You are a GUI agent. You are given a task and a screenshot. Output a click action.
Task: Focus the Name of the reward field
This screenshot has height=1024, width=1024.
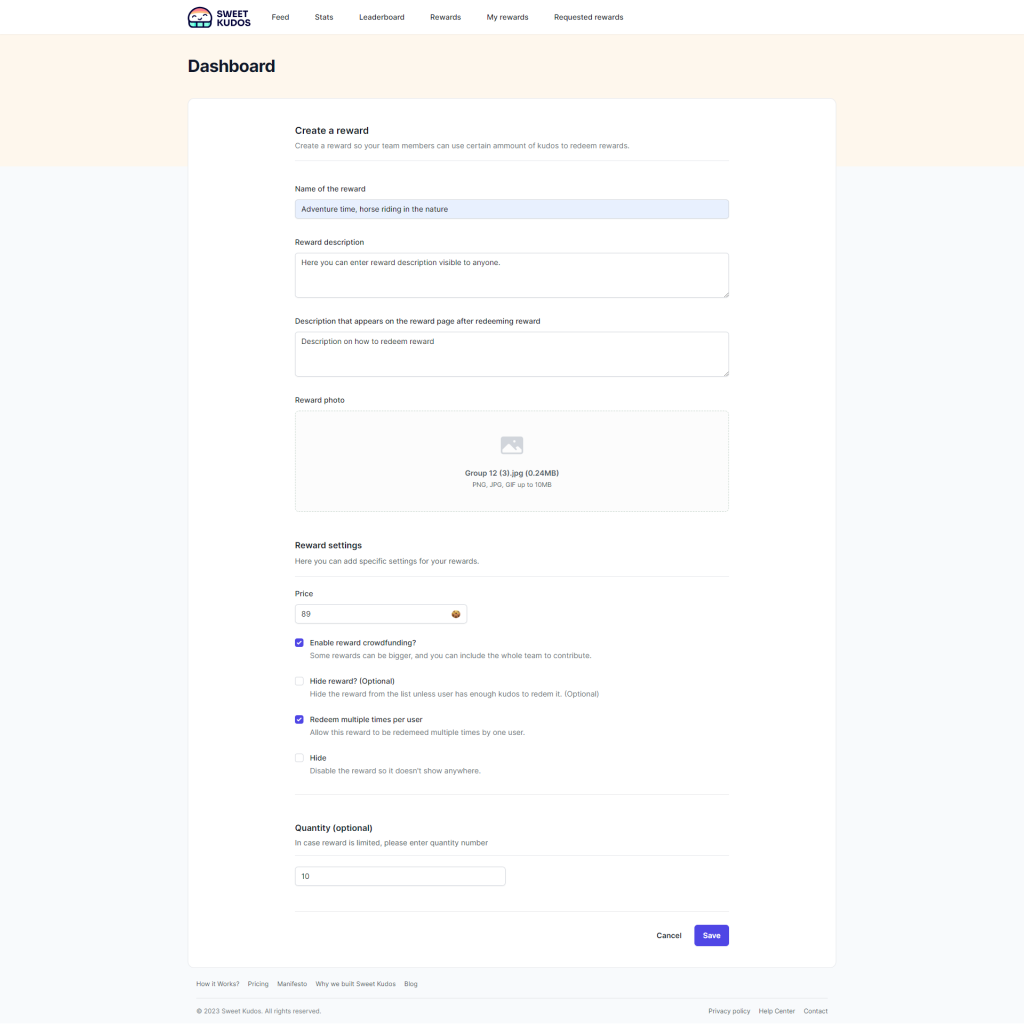(512, 209)
